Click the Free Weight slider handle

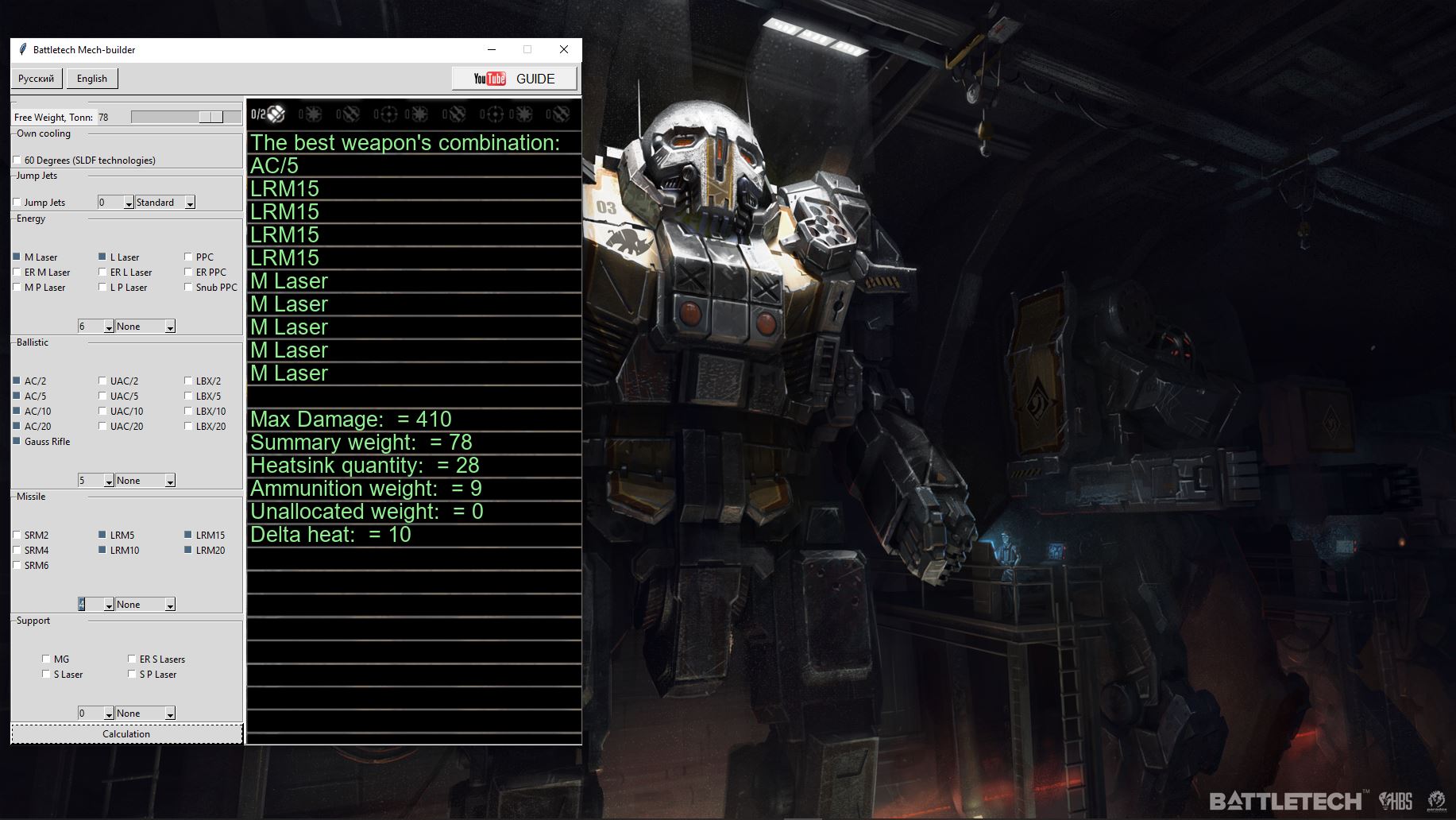(x=211, y=118)
